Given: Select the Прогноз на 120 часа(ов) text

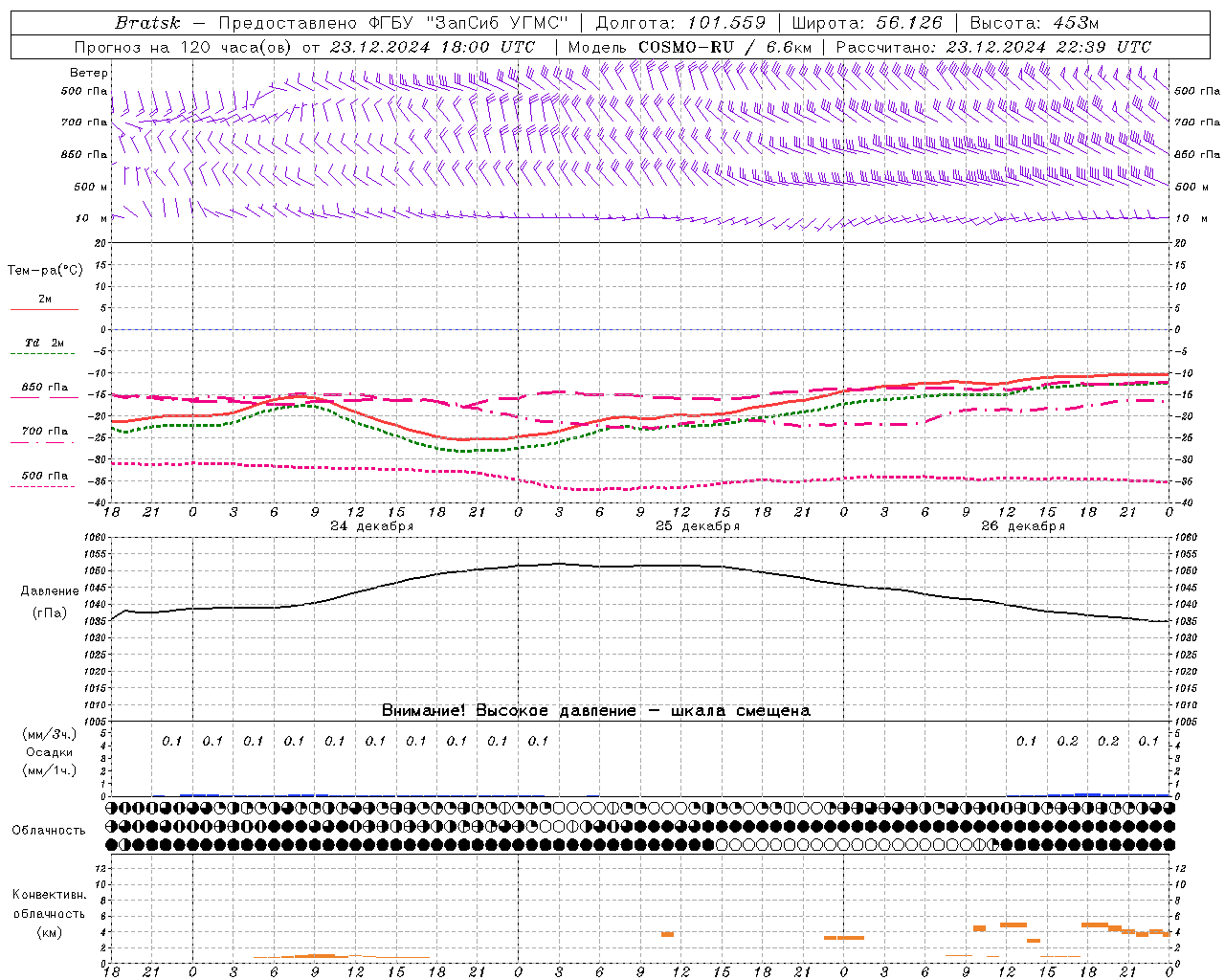Looking at the screenshot, I should [184, 47].
